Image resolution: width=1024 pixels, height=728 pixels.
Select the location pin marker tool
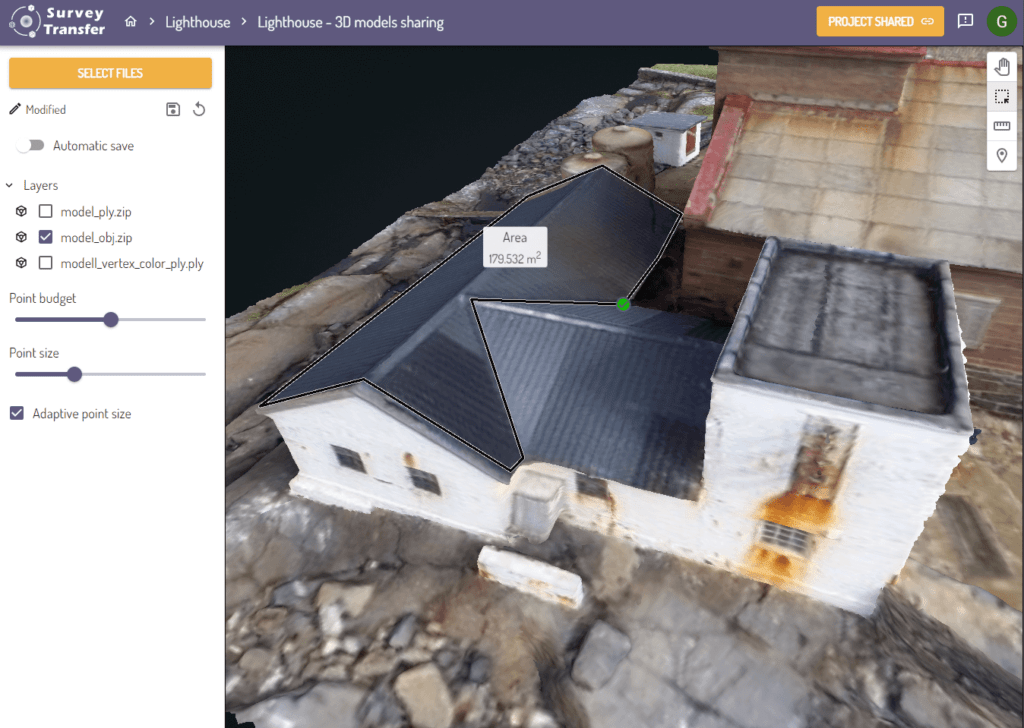(1002, 156)
